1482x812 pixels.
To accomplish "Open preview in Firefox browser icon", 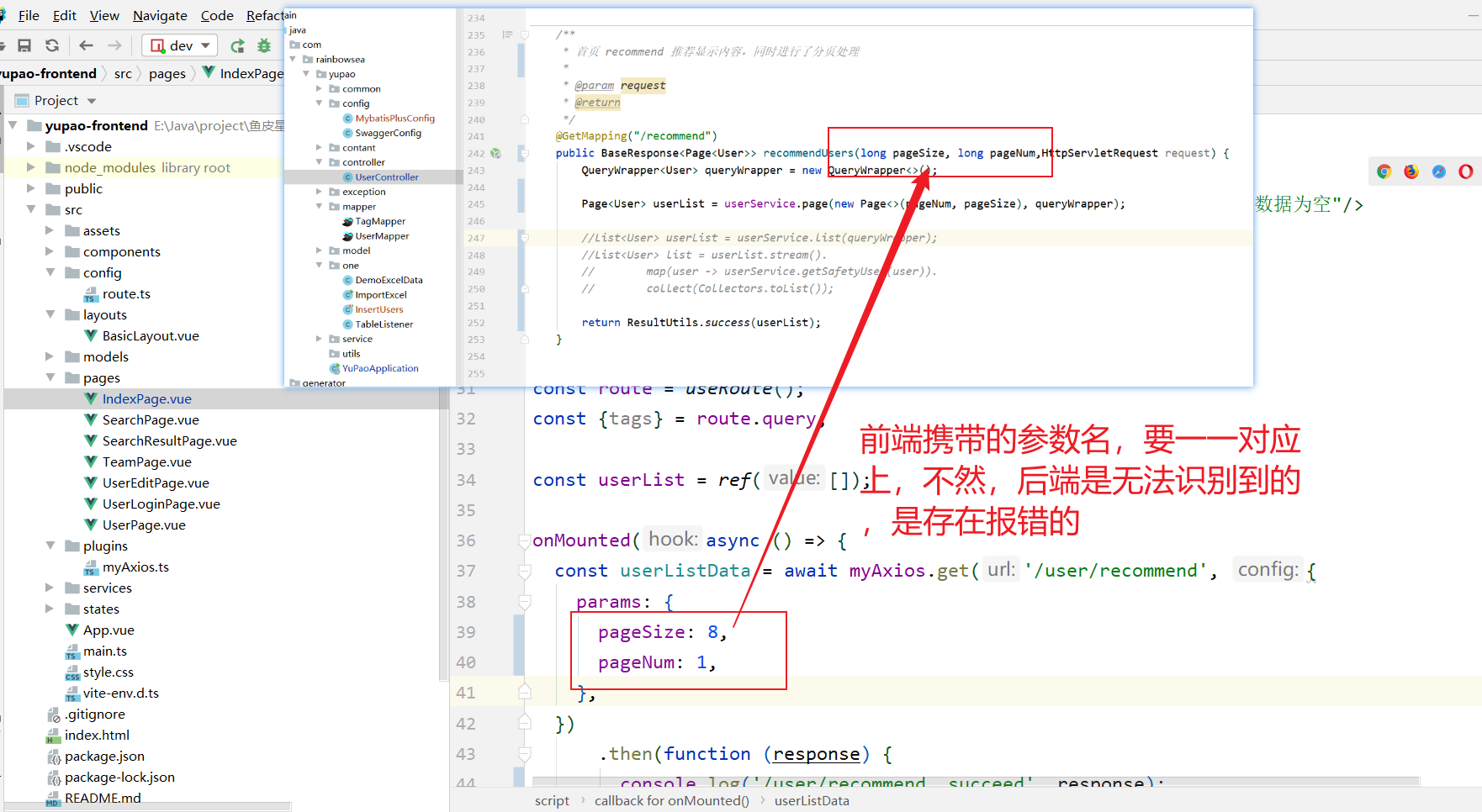I will [1411, 171].
